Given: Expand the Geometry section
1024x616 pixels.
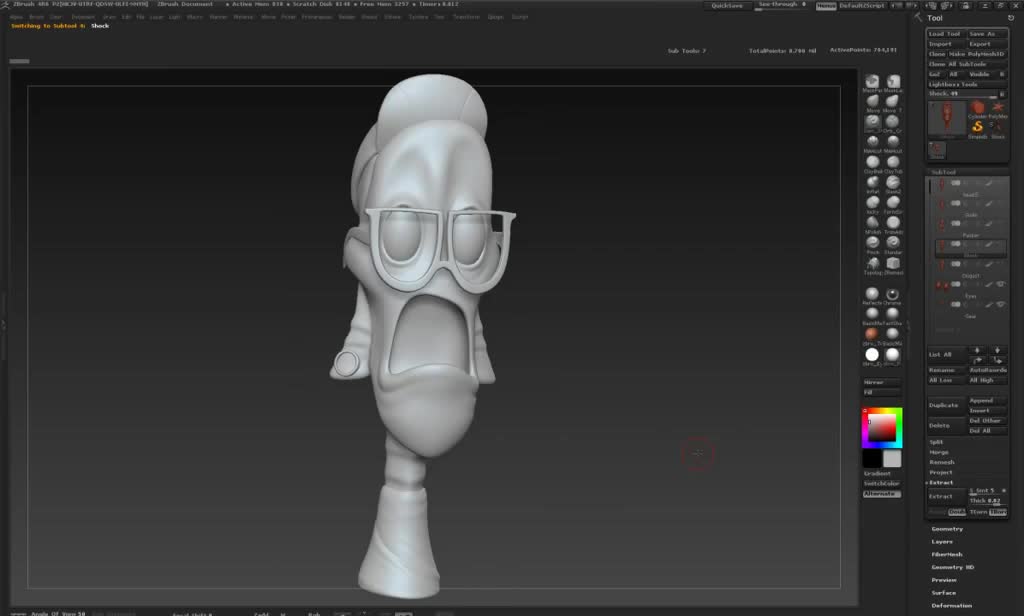Looking at the screenshot, I should click(947, 529).
